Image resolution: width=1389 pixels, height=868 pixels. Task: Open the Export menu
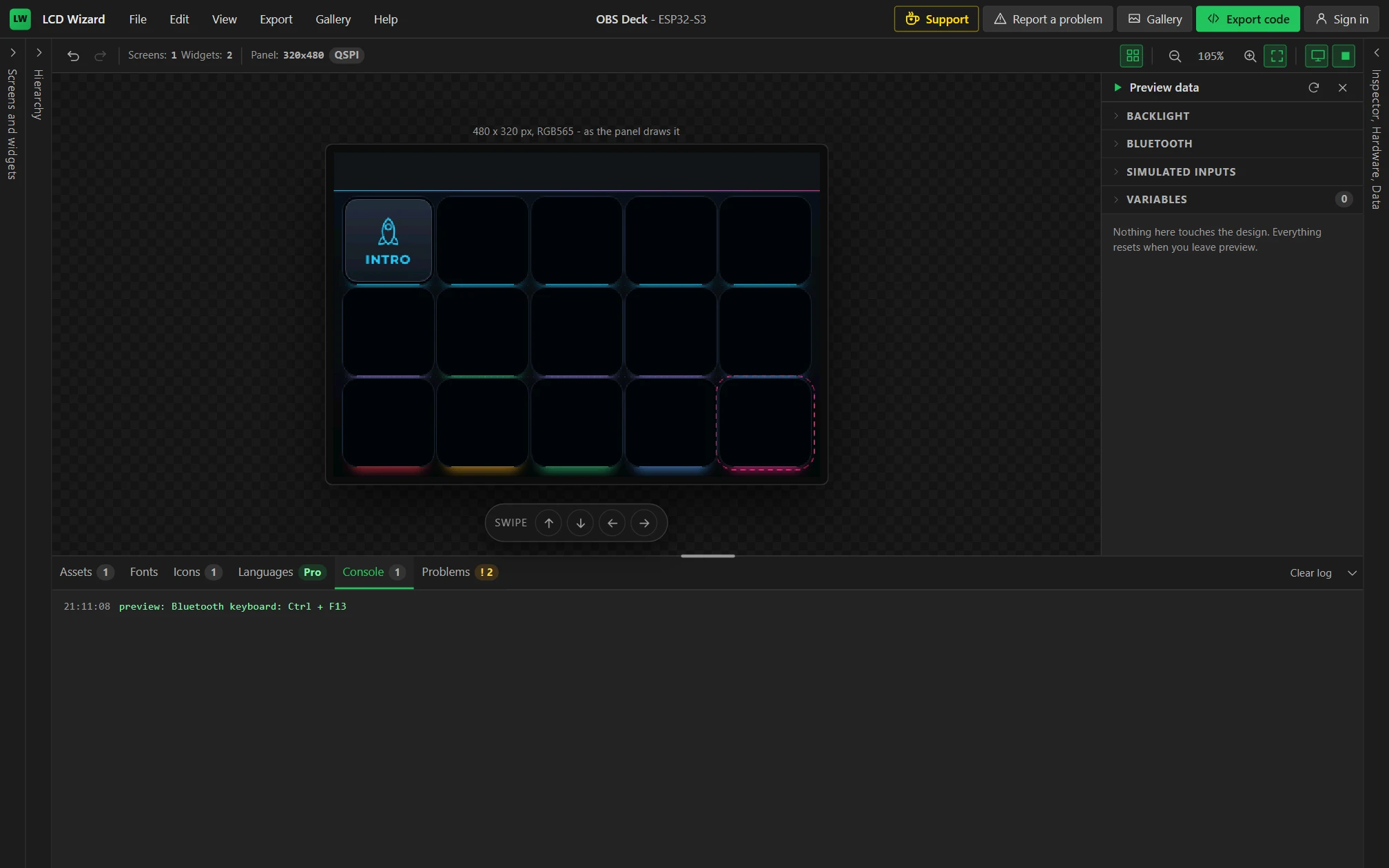[276, 19]
